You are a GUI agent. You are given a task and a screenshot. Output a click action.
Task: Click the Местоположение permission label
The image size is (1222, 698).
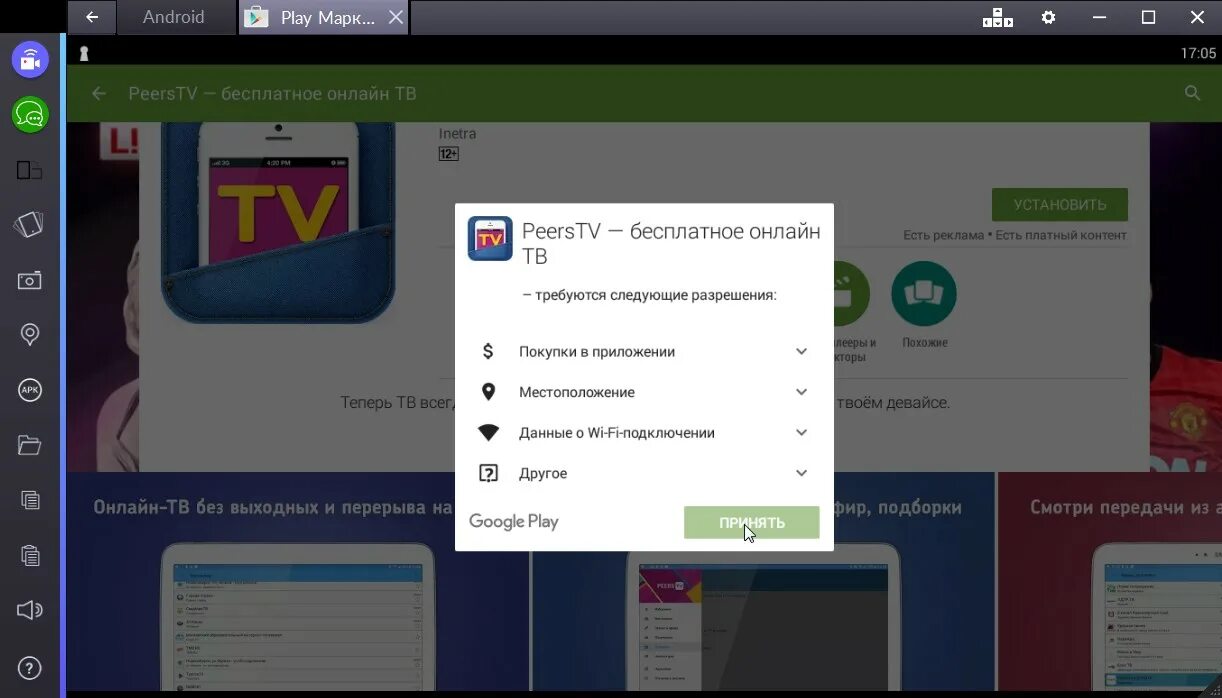[577, 392]
